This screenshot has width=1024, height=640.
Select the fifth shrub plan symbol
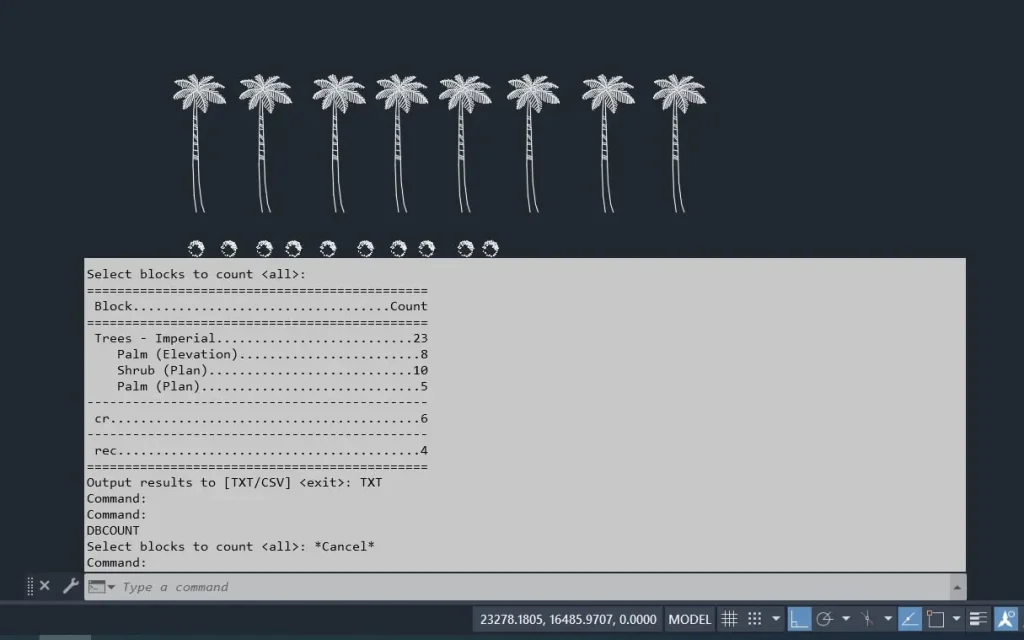pyautogui.click(x=328, y=248)
